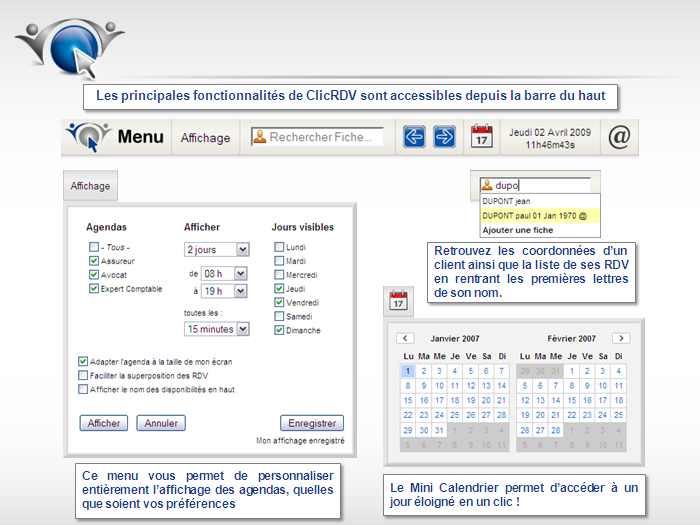Go to previous month in mini calendar
The width and height of the screenshot is (700, 525).
pos(405,338)
